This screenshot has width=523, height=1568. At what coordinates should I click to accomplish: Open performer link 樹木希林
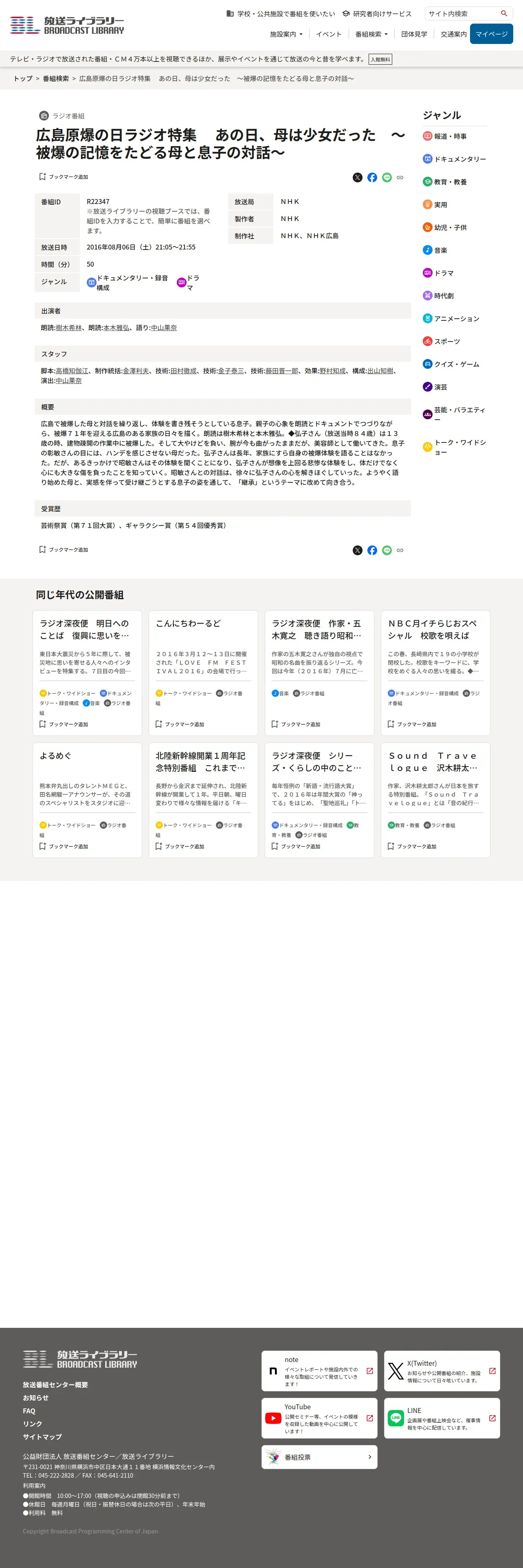(69, 327)
